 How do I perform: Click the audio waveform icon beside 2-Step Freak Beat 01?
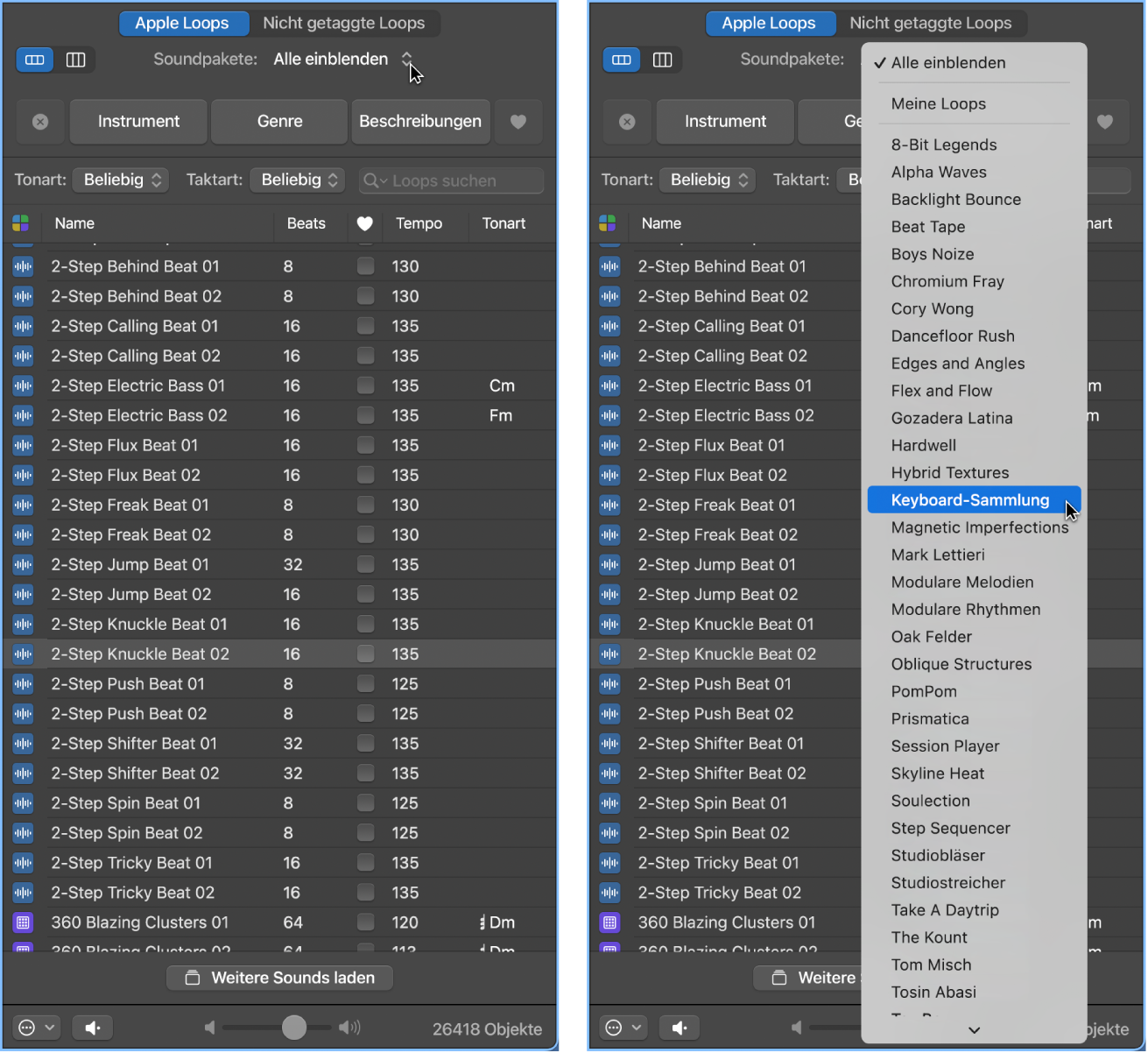click(x=23, y=505)
